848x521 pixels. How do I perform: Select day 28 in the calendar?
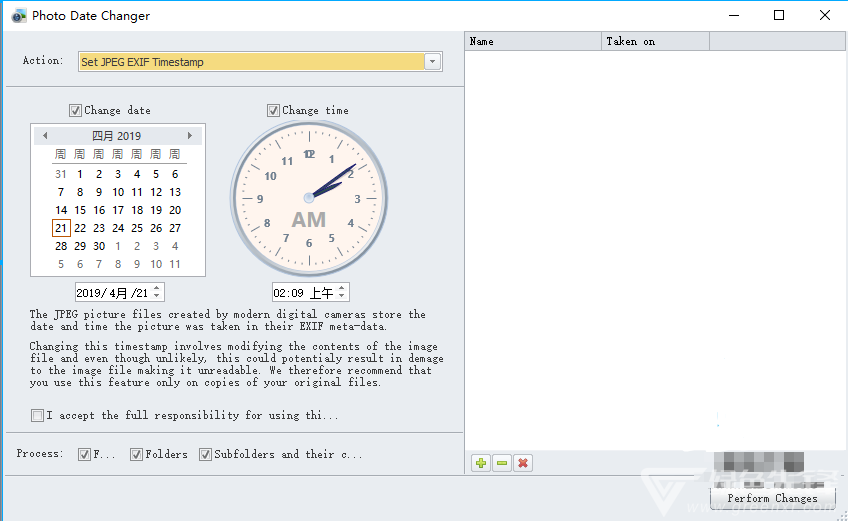point(61,246)
